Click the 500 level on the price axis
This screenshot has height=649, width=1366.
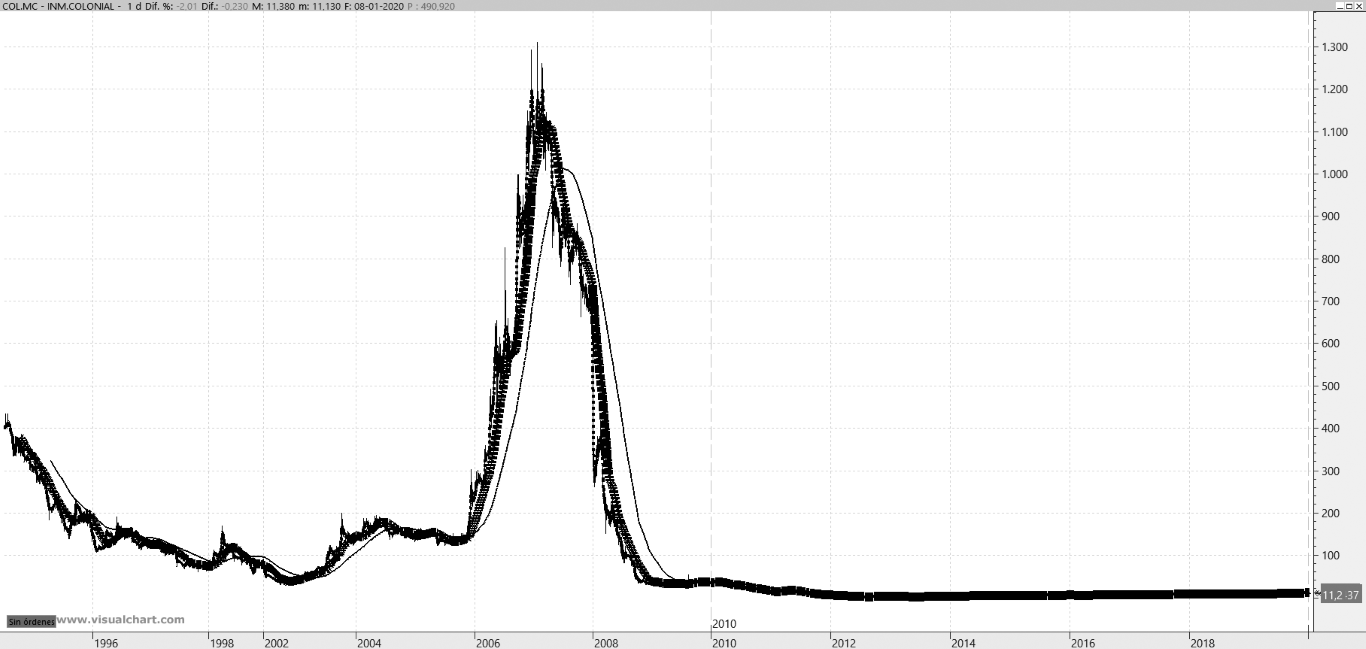1331,386
